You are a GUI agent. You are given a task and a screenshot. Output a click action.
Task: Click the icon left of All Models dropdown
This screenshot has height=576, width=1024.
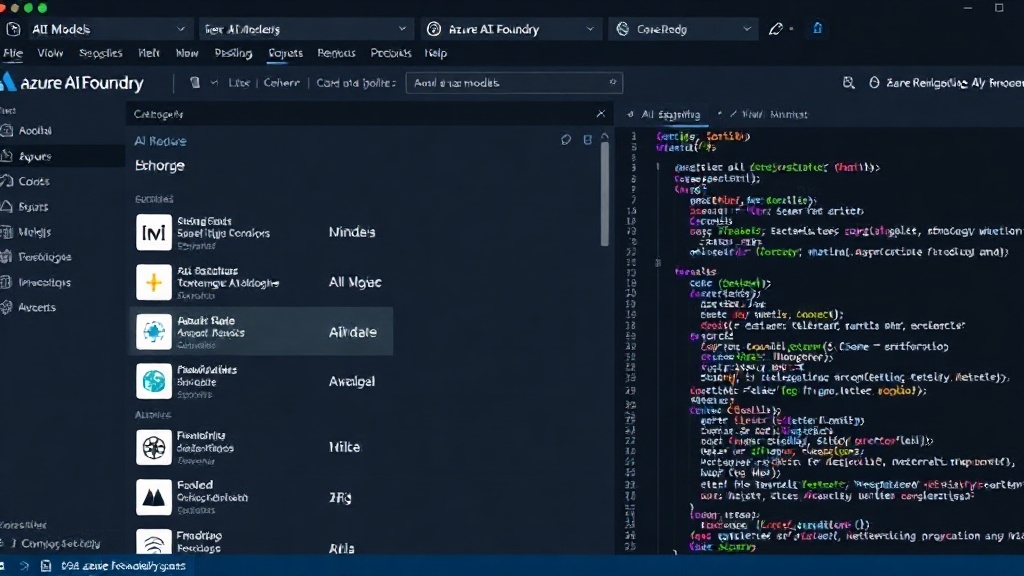(13, 29)
